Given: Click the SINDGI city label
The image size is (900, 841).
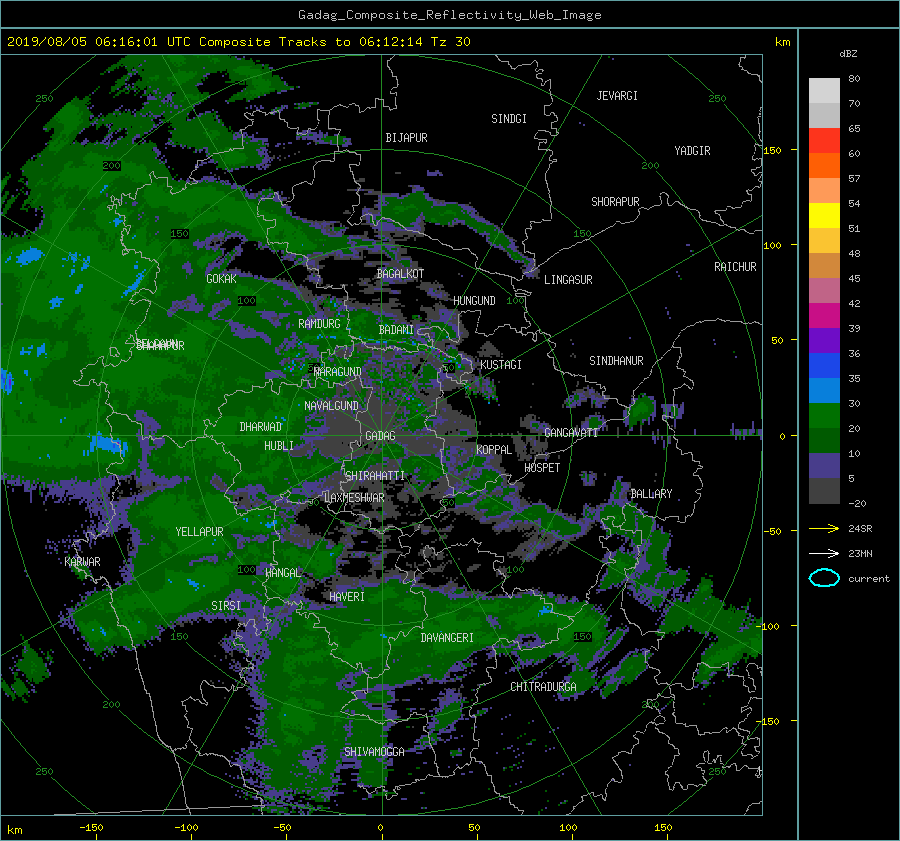Looking at the screenshot, I should click(509, 119).
